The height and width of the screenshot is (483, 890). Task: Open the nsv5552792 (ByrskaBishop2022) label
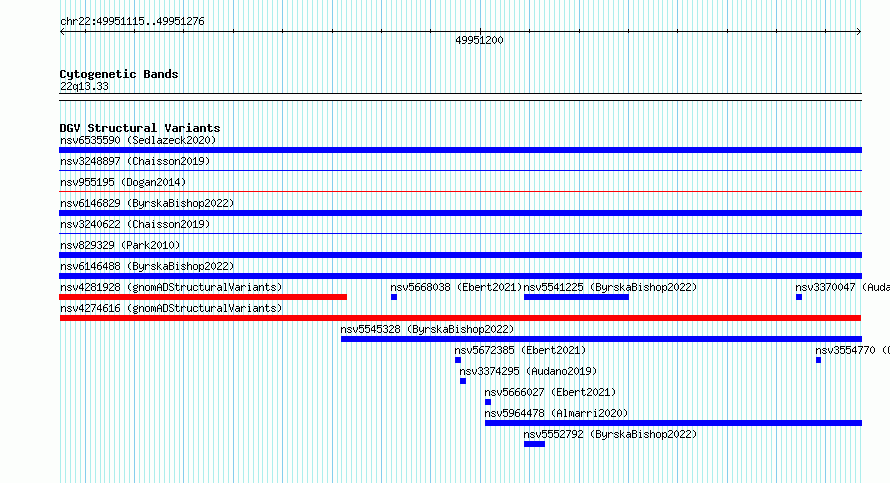[x=610, y=434]
